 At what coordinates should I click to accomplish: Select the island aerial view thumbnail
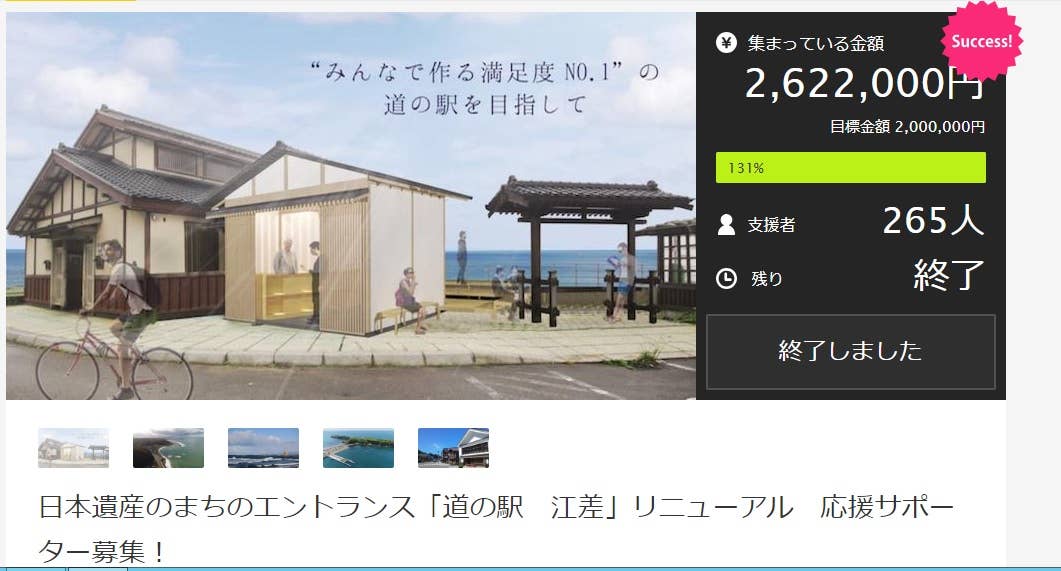(x=359, y=447)
